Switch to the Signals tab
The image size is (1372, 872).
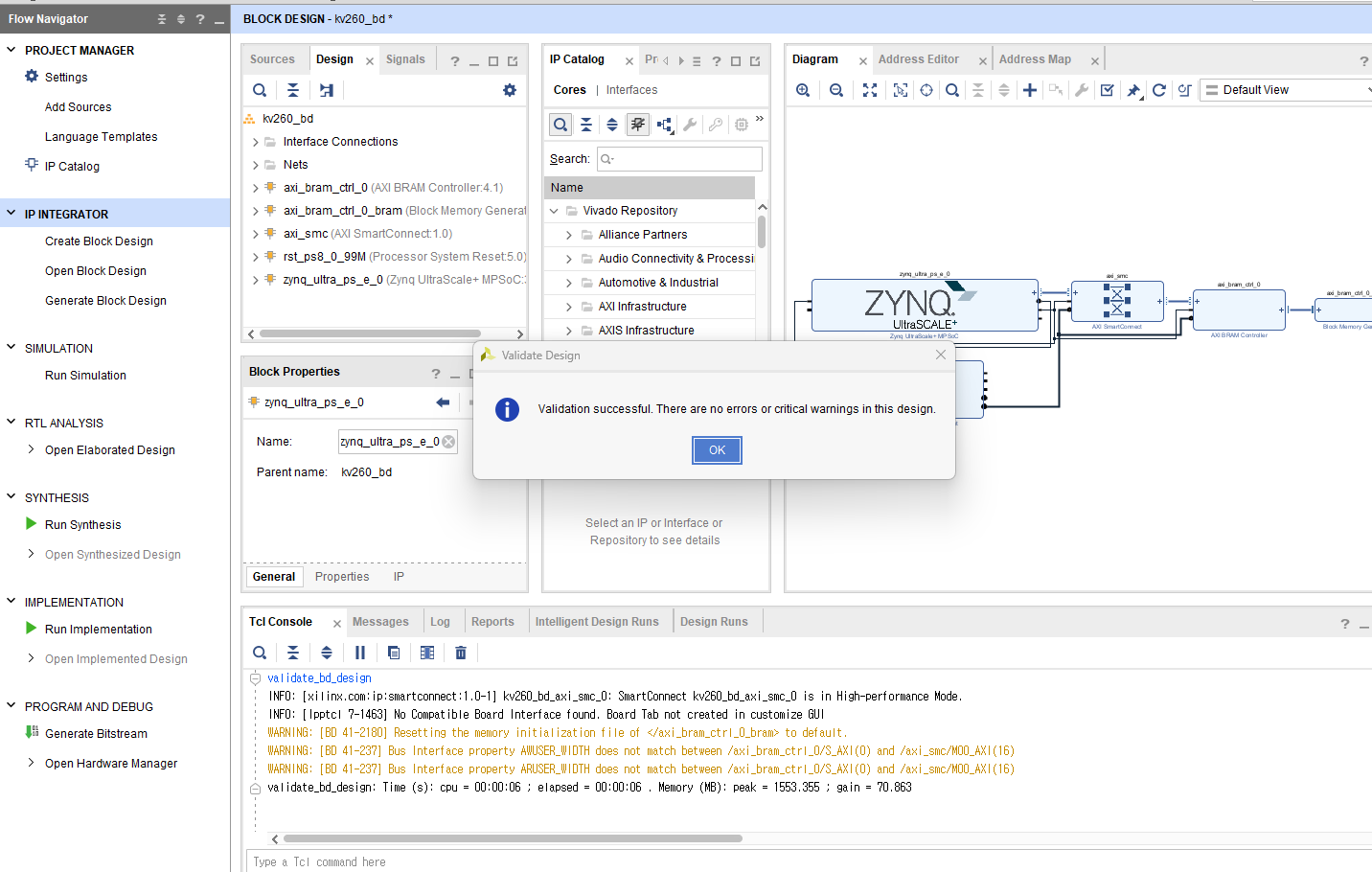point(405,59)
